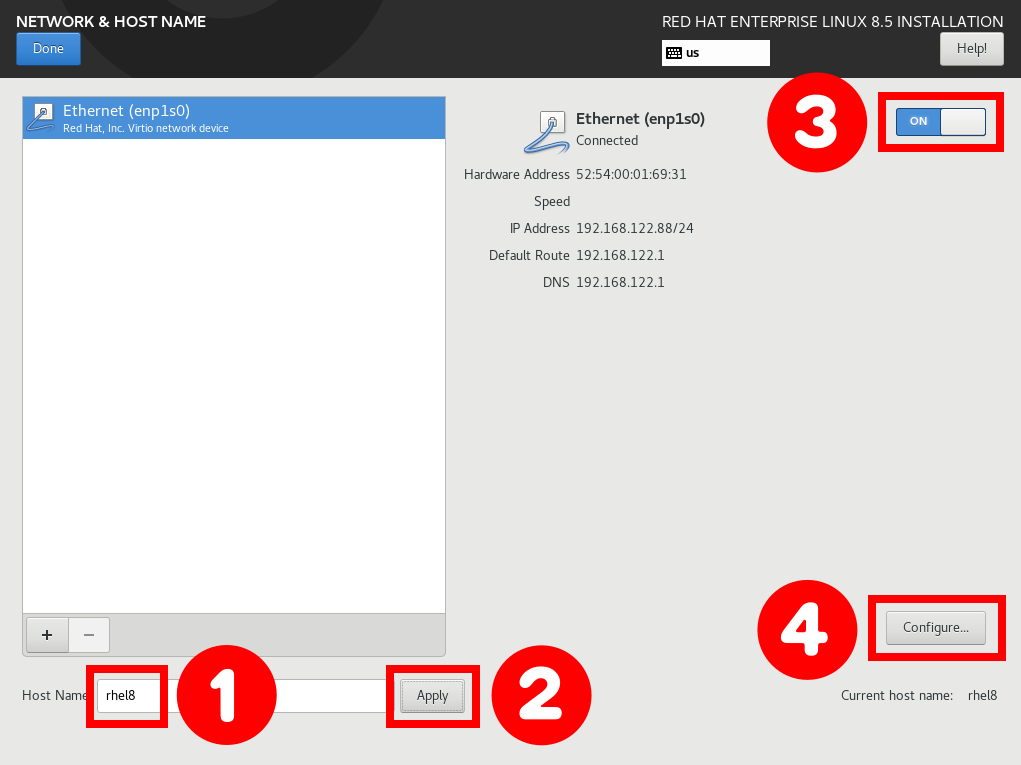Click the Ethernet device icon in list
The image size is (1021, 765).
pyautogui.click(x=41, y=117)
